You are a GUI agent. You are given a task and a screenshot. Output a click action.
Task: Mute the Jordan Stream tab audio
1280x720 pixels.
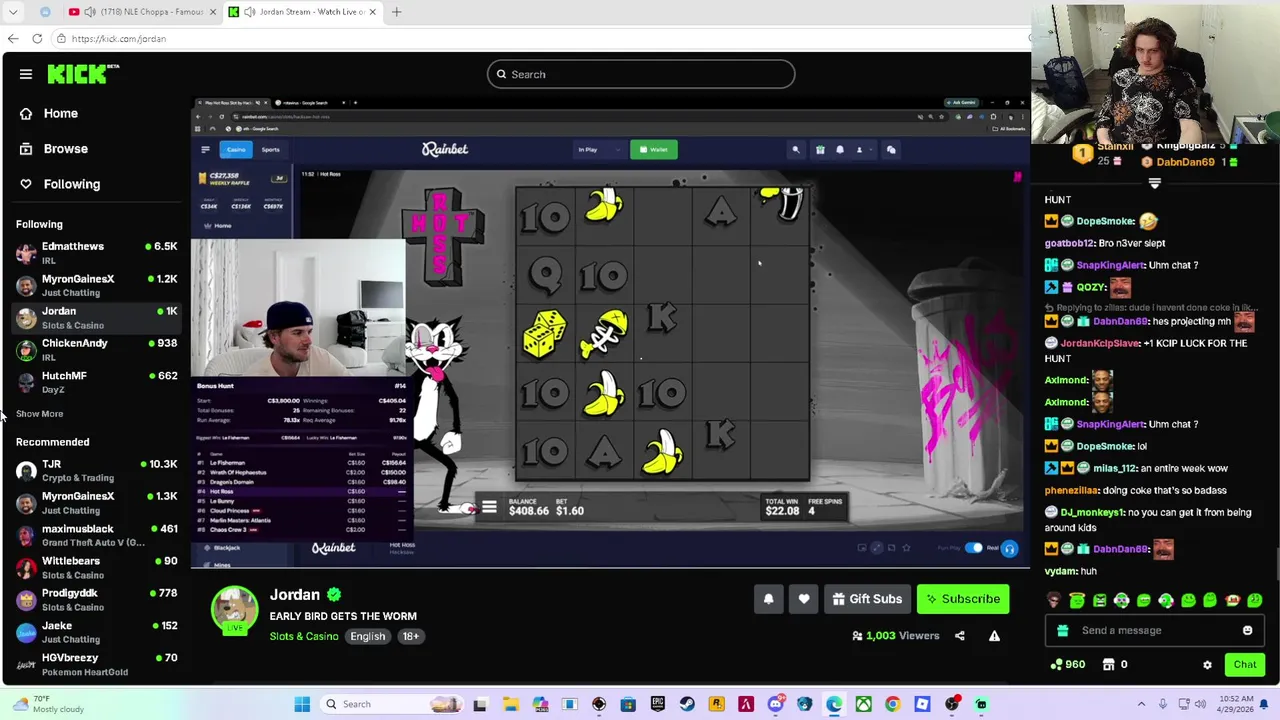[249, 12]
